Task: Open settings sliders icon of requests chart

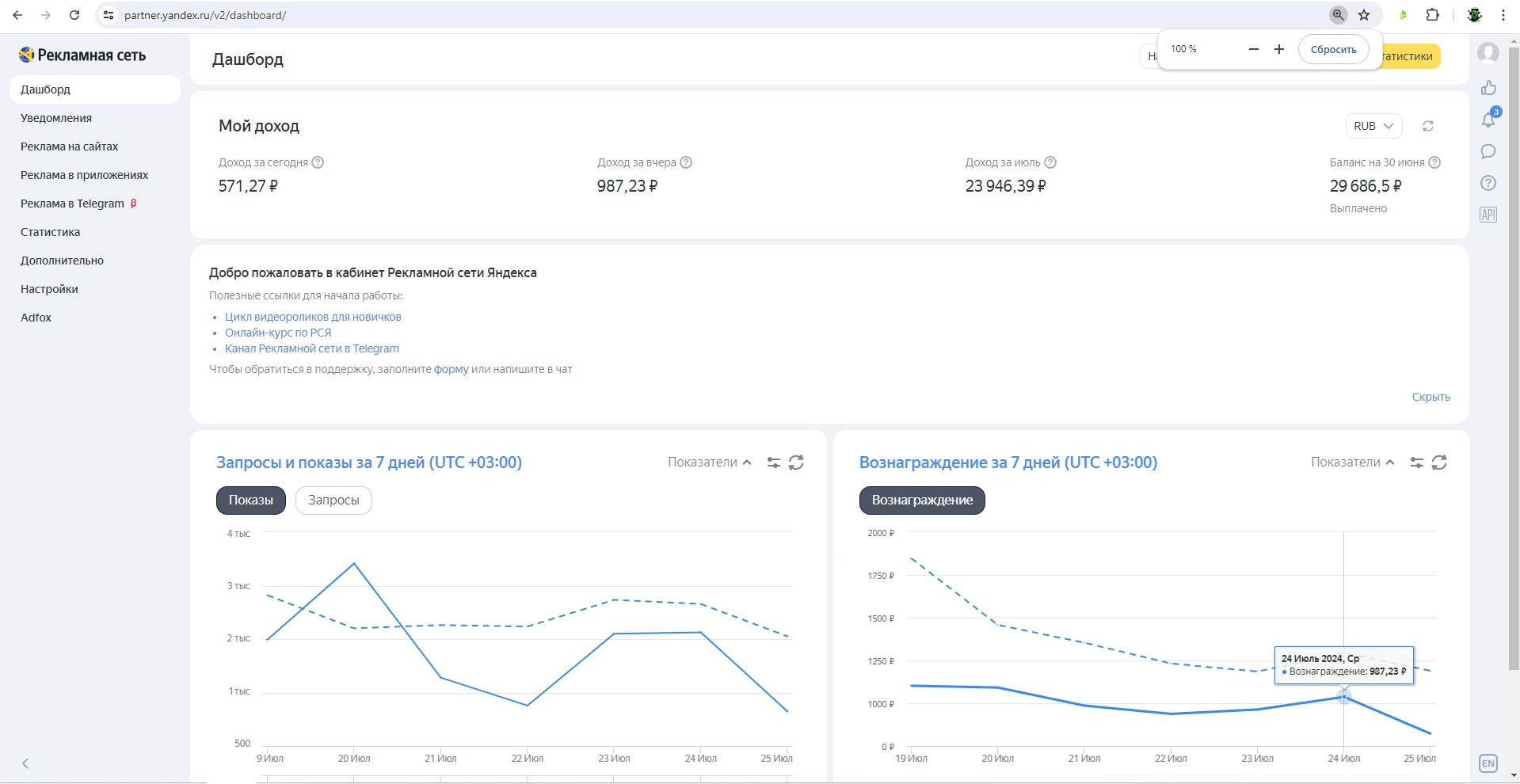Action: coord(773,462)
